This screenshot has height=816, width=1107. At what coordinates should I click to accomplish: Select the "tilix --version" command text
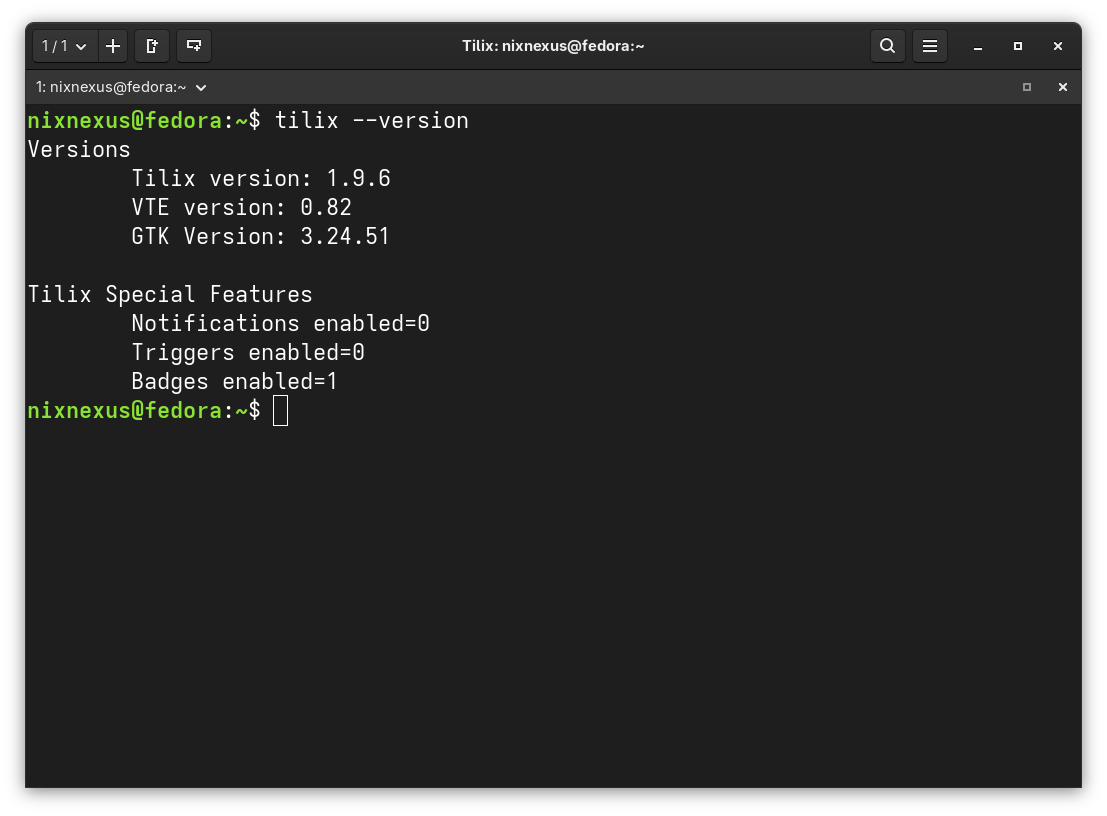370,120
